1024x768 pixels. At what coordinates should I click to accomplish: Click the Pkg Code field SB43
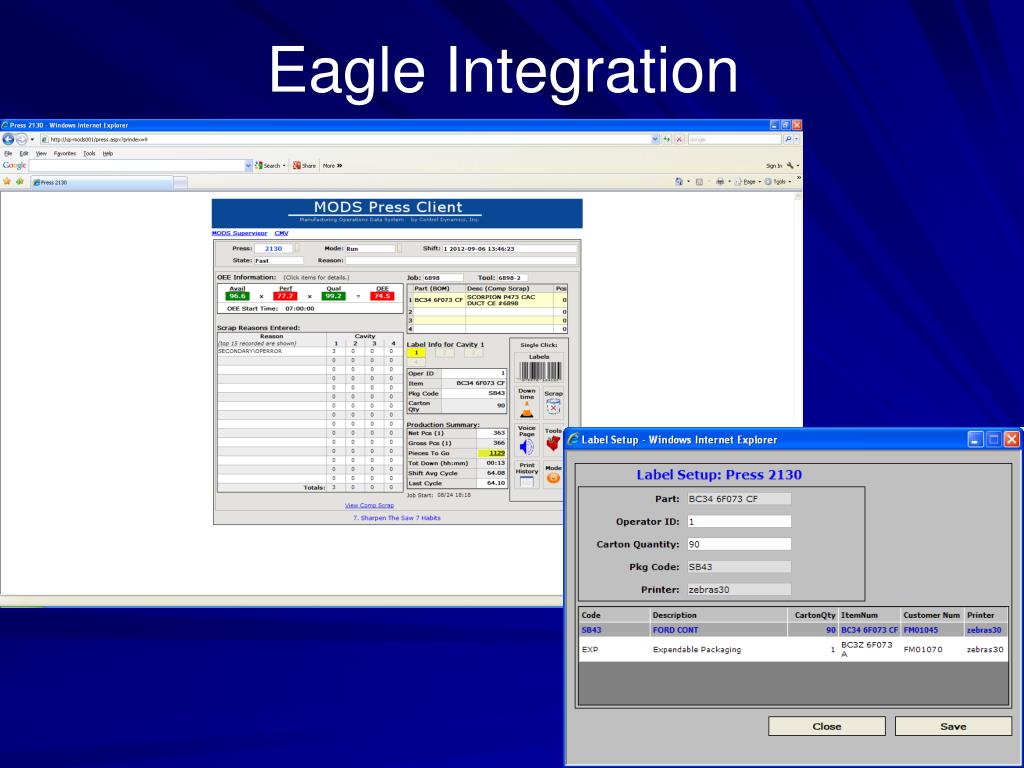point(739,567)
